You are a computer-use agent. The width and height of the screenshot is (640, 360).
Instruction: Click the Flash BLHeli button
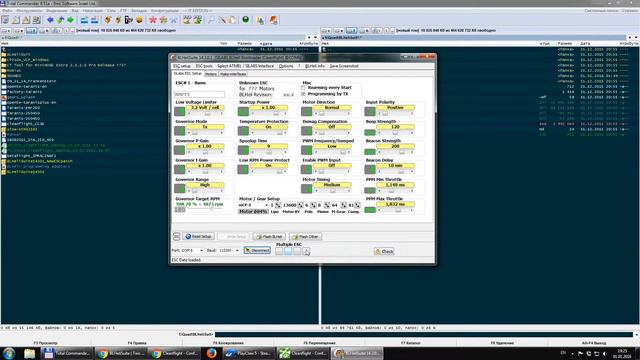click(x=269, y=236)
